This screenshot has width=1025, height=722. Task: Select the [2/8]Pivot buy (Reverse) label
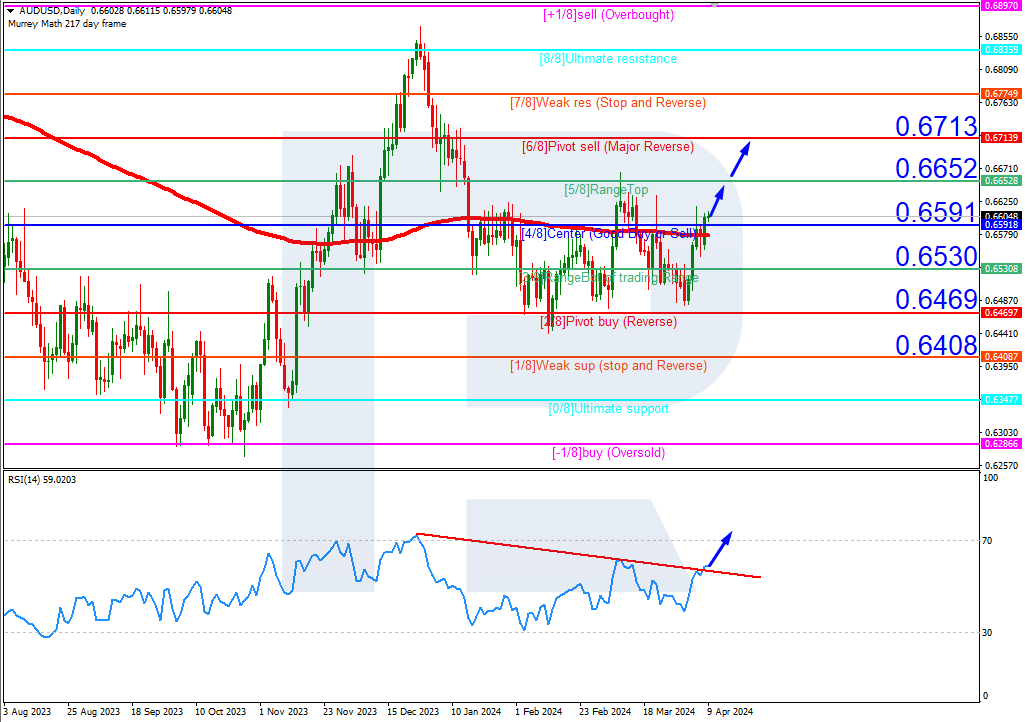[x=608, y=322]
